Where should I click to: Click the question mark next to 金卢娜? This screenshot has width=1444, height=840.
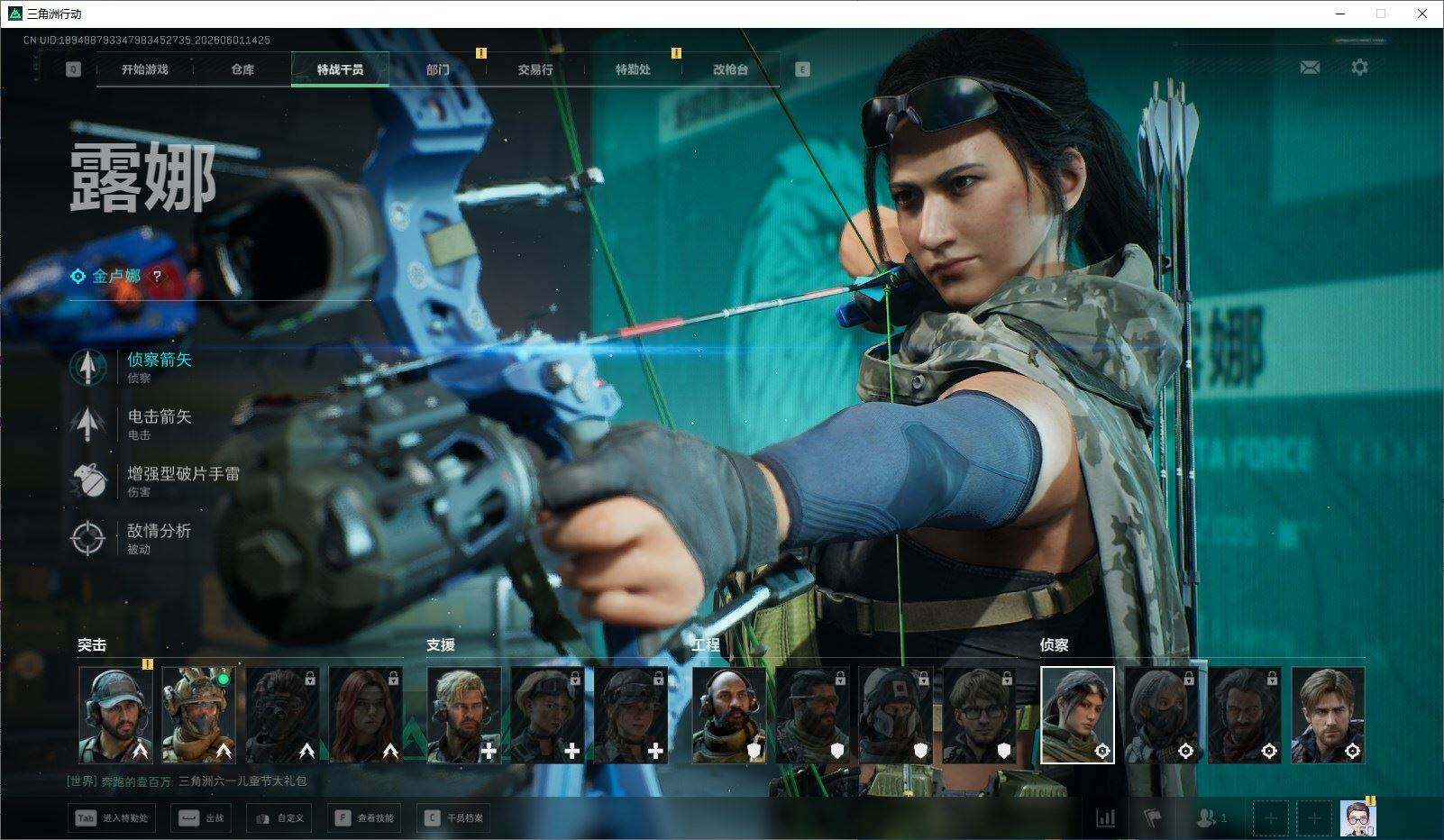tap(157, 277)
